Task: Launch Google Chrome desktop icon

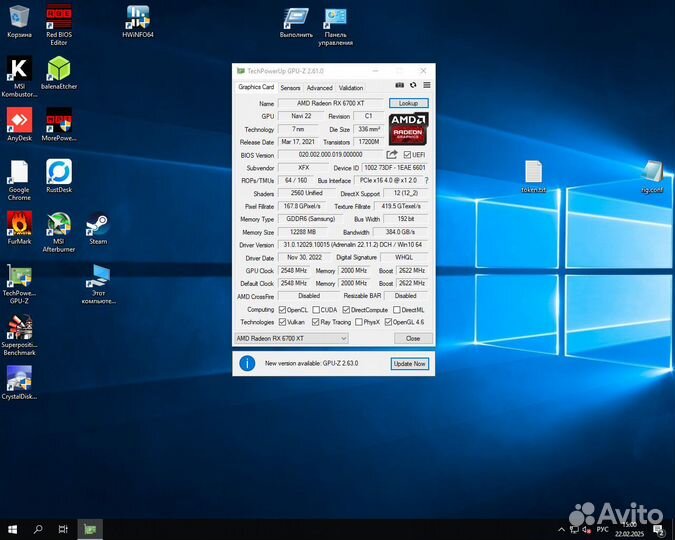Action: click(19, 180)
